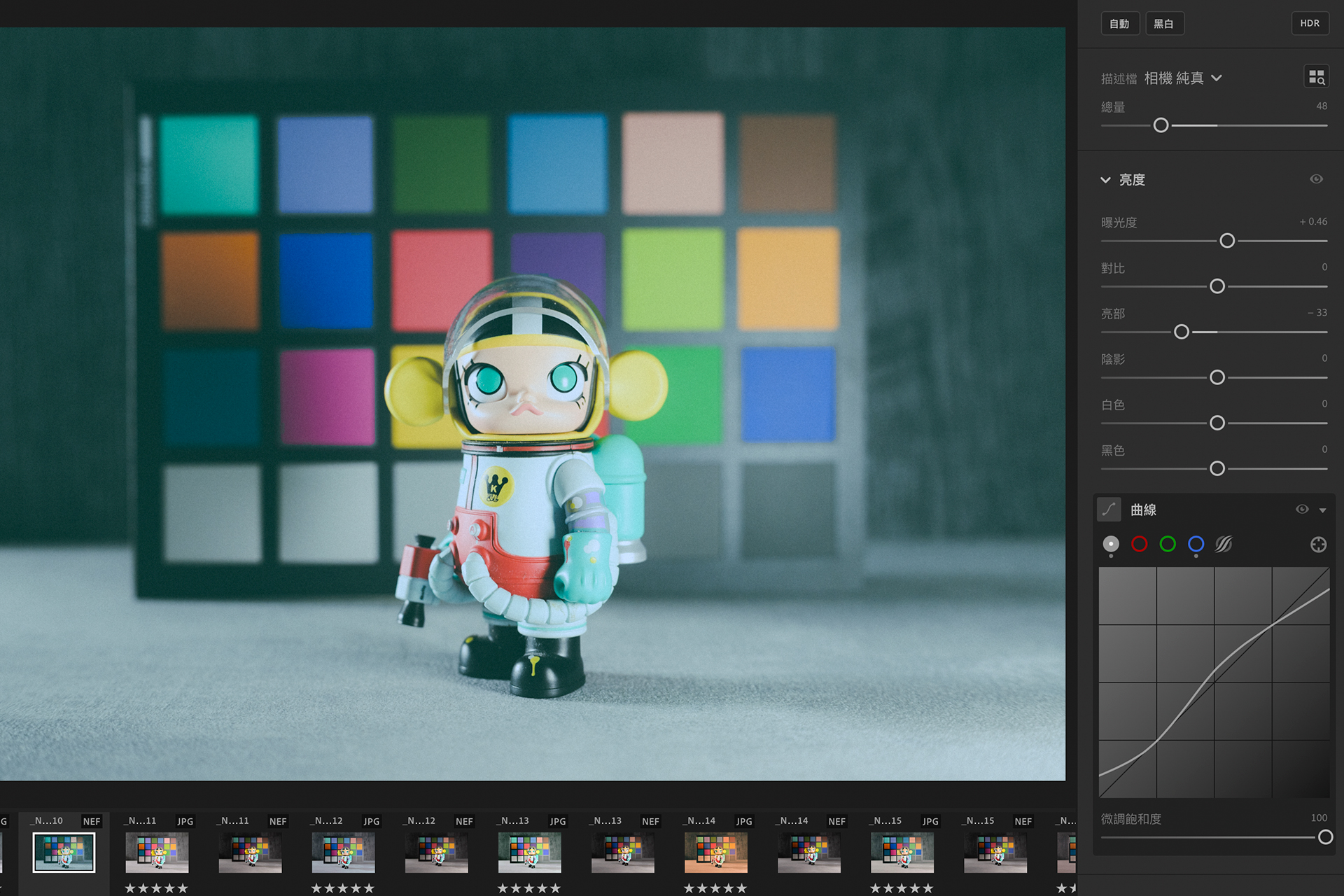Toggle visibility of the 亮度 panel edits
Image resolution: width=1344 pixels, height=896 pixels.
[x=1316, y=179]
